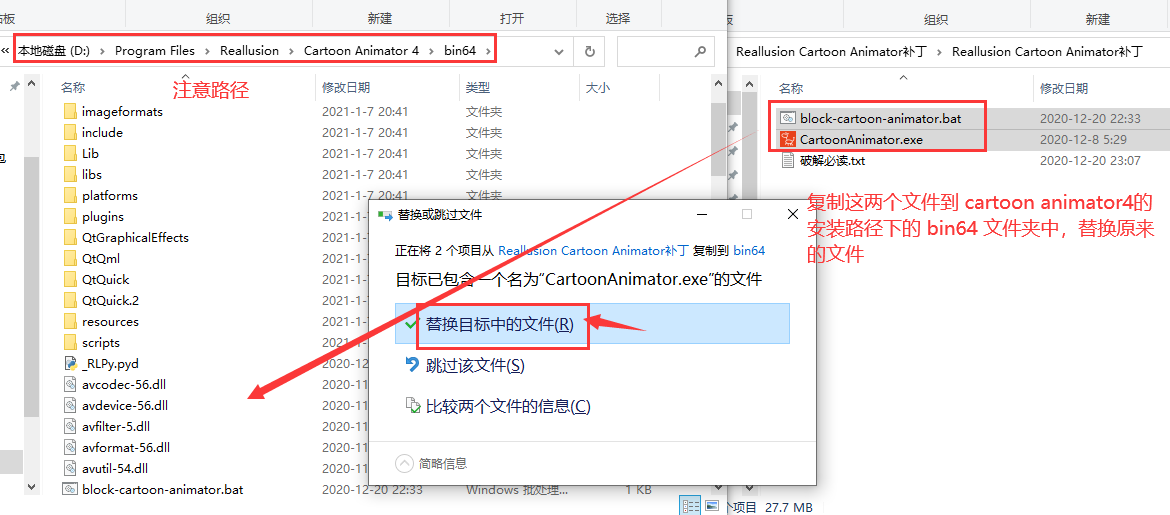Open the bin64 destination link in the dialog
This screenshot has height=515, width=1170.
click(748, 252)
